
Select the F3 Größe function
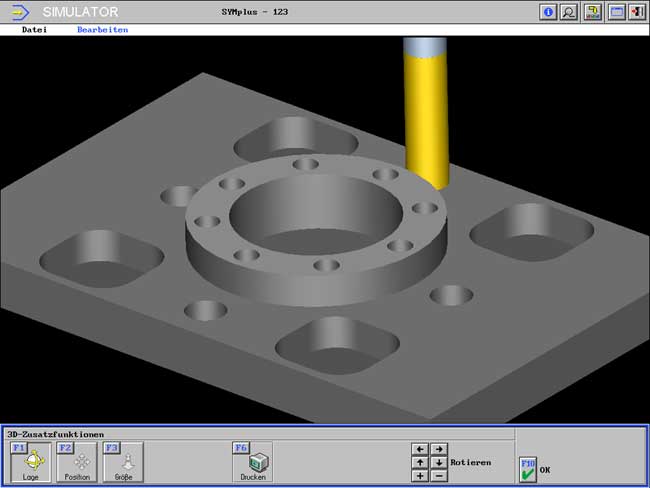click(x=123, y=462)
